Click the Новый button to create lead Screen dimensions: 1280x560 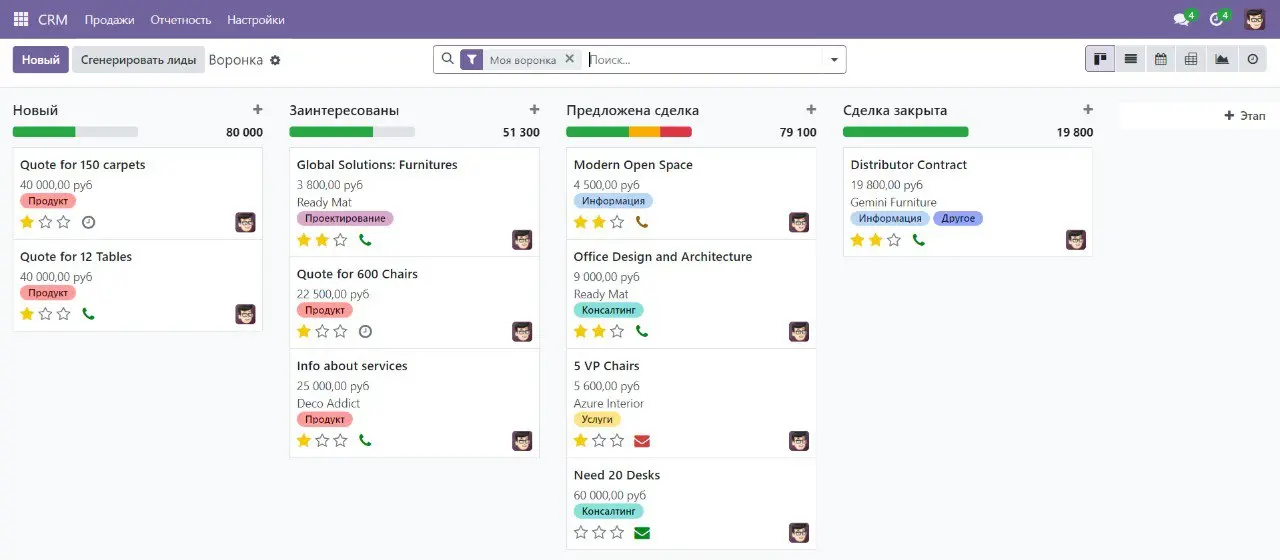tap(41, 60)
